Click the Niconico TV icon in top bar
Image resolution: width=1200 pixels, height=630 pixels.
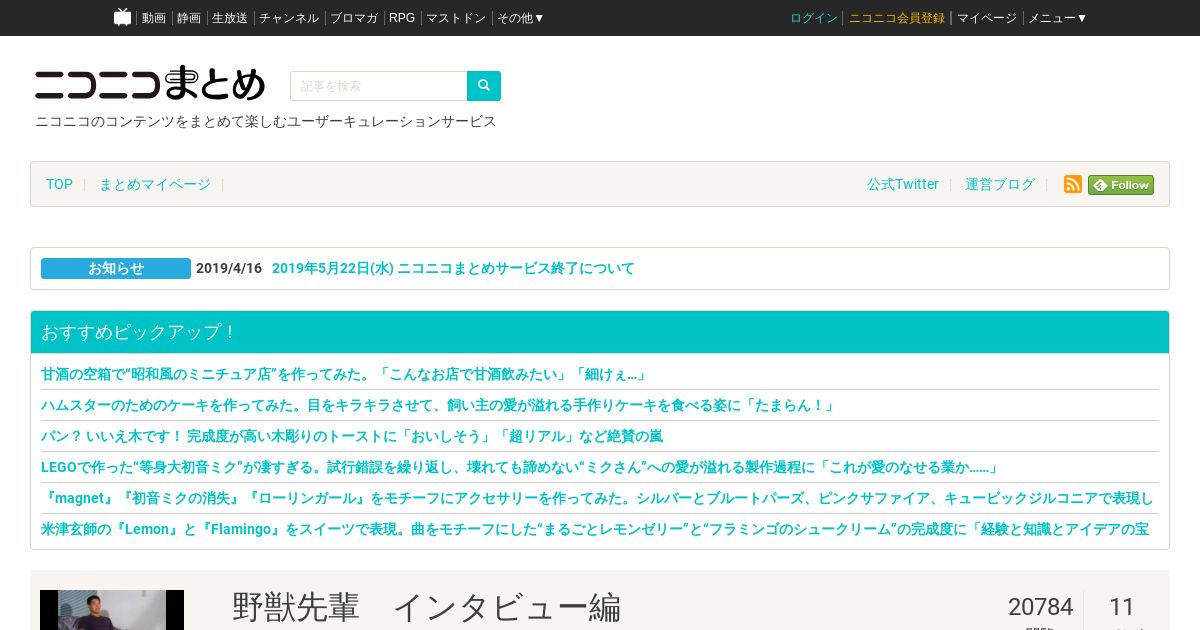(122, 17)
